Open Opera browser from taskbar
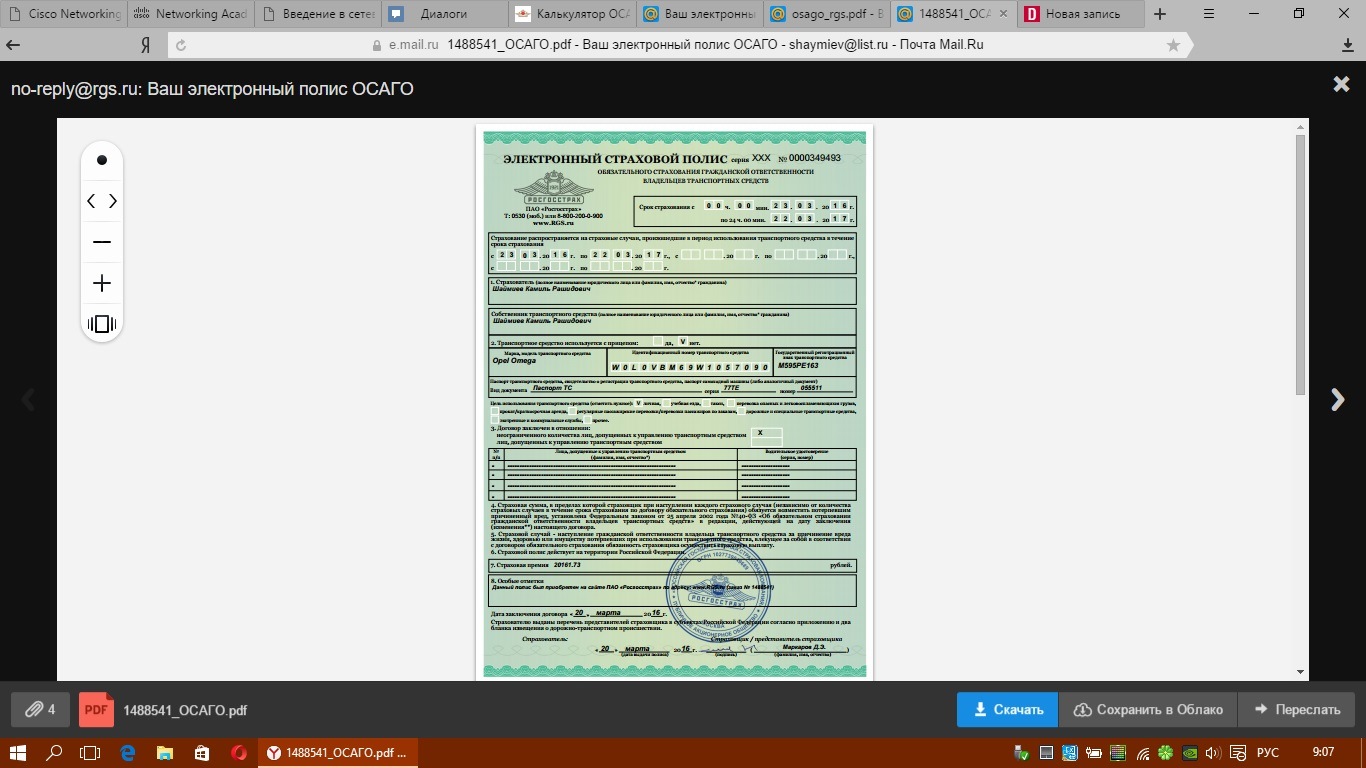The image size is (1366, 768). (238, 752)
